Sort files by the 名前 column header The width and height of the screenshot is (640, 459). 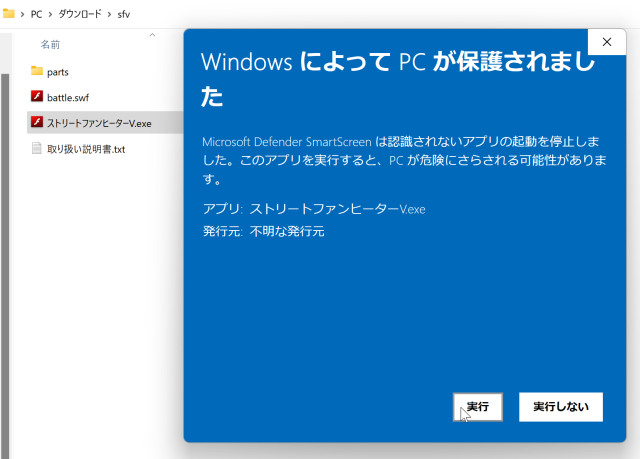coord(50,45)
